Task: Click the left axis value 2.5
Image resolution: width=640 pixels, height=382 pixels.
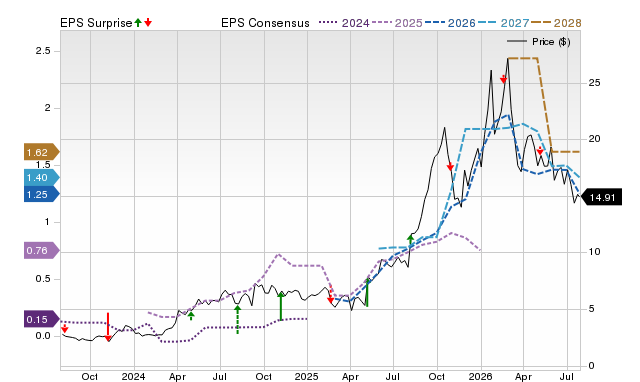Action: point(43,51)
